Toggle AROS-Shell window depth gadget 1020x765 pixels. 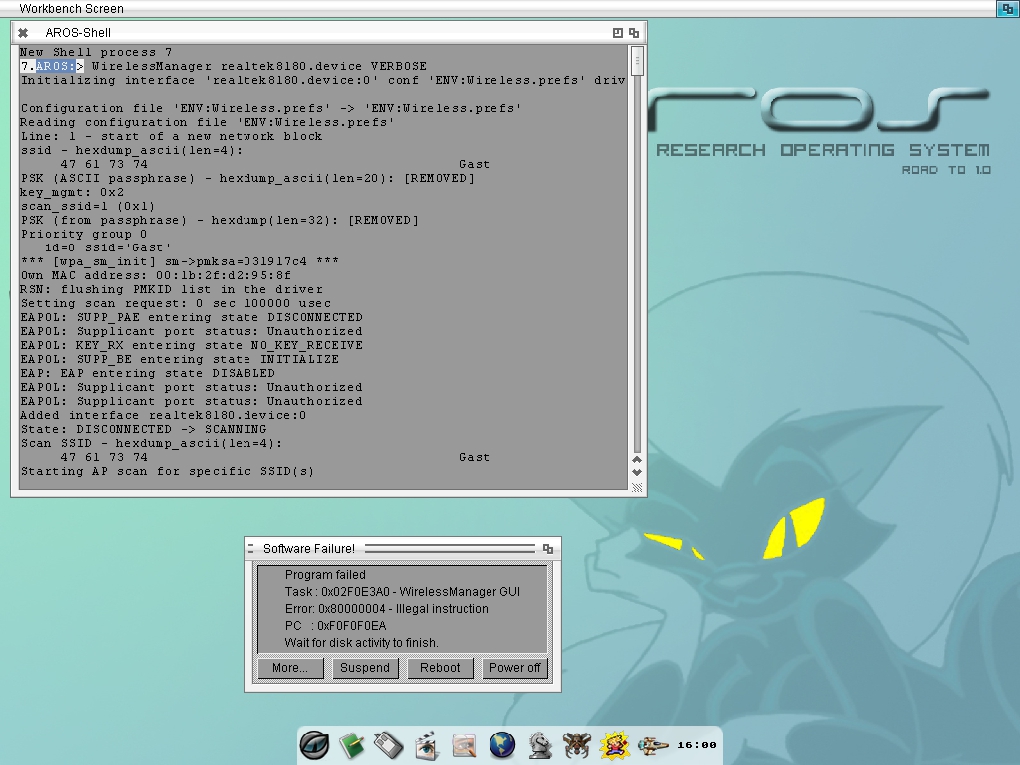click(x=634, y=33)
